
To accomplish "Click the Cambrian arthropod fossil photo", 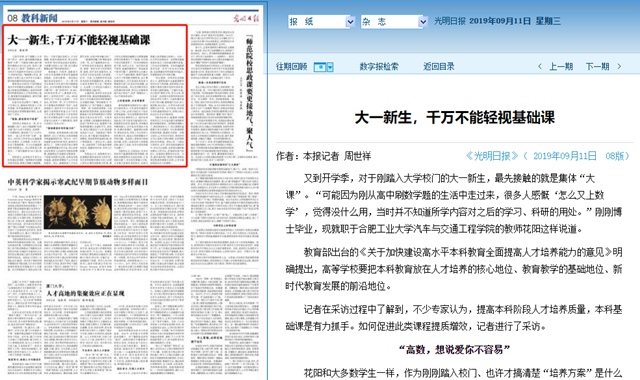I will (78, 212).
